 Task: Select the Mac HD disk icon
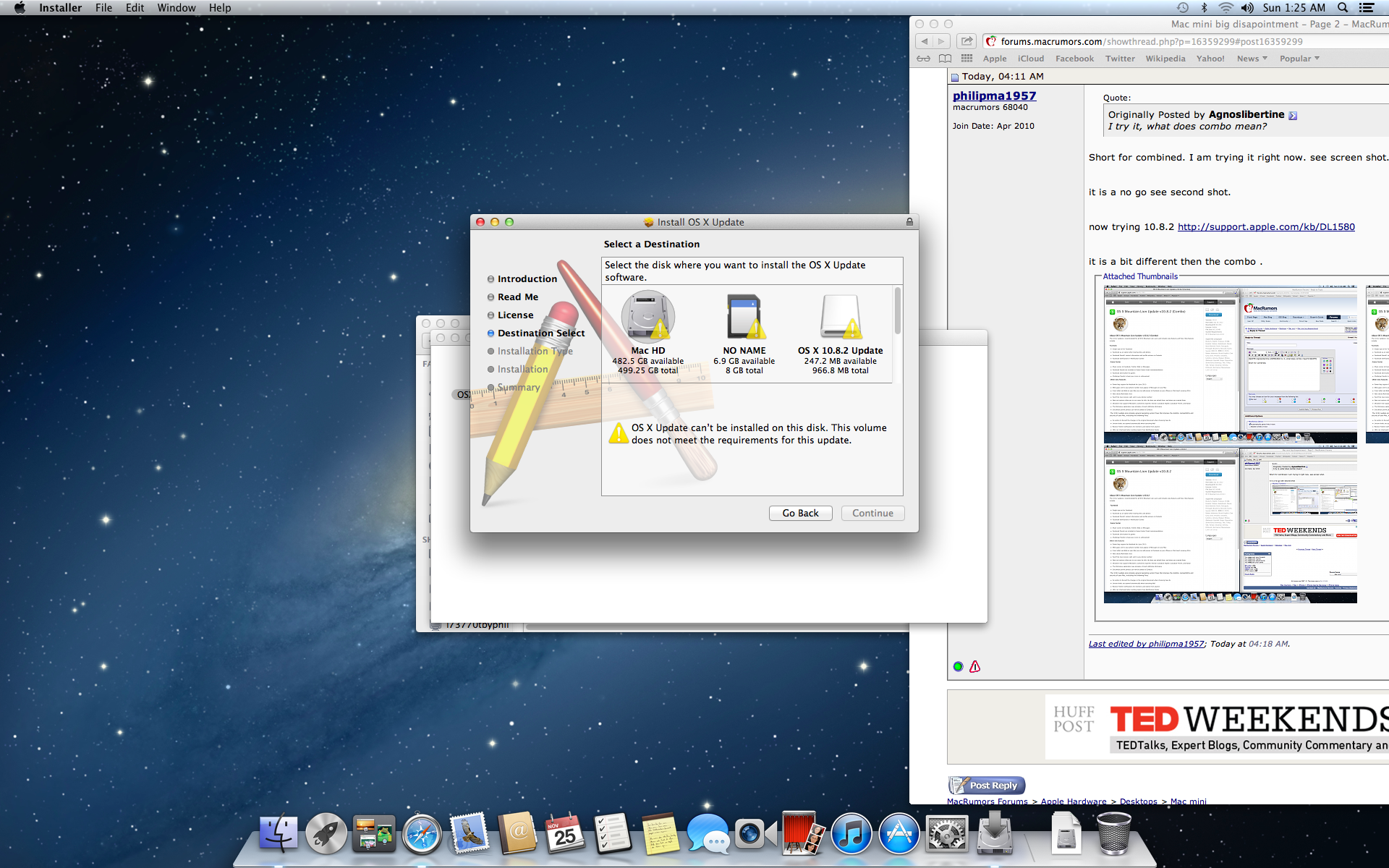tap(647, 316)
